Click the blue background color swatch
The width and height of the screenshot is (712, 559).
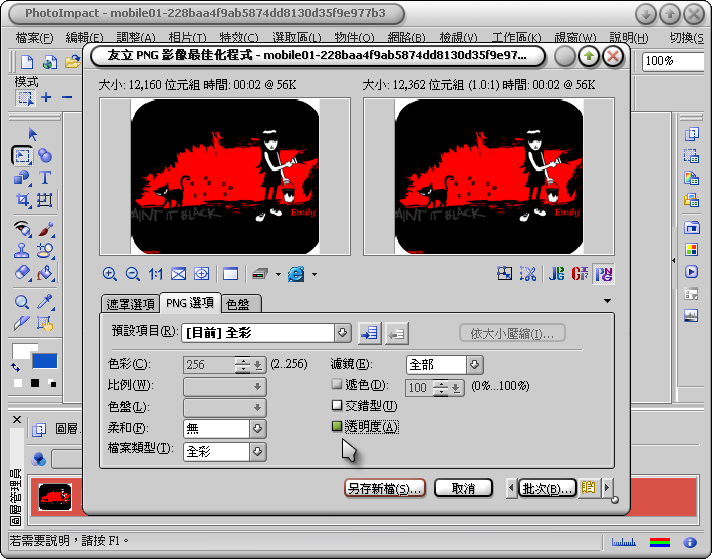44,361
